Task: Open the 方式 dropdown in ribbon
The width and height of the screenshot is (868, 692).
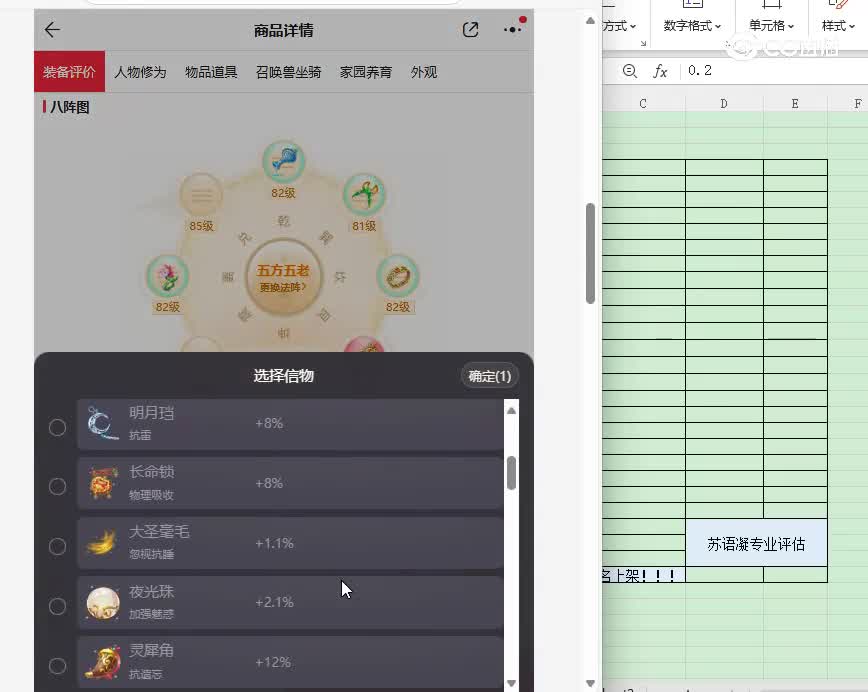Action: click(x=620, y=25)
